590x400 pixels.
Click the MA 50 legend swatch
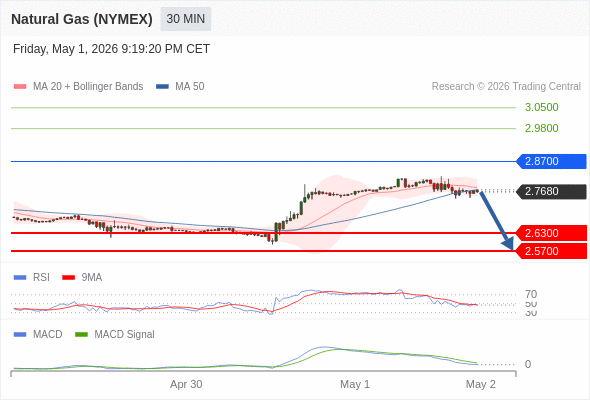click(x=163, y=87)
